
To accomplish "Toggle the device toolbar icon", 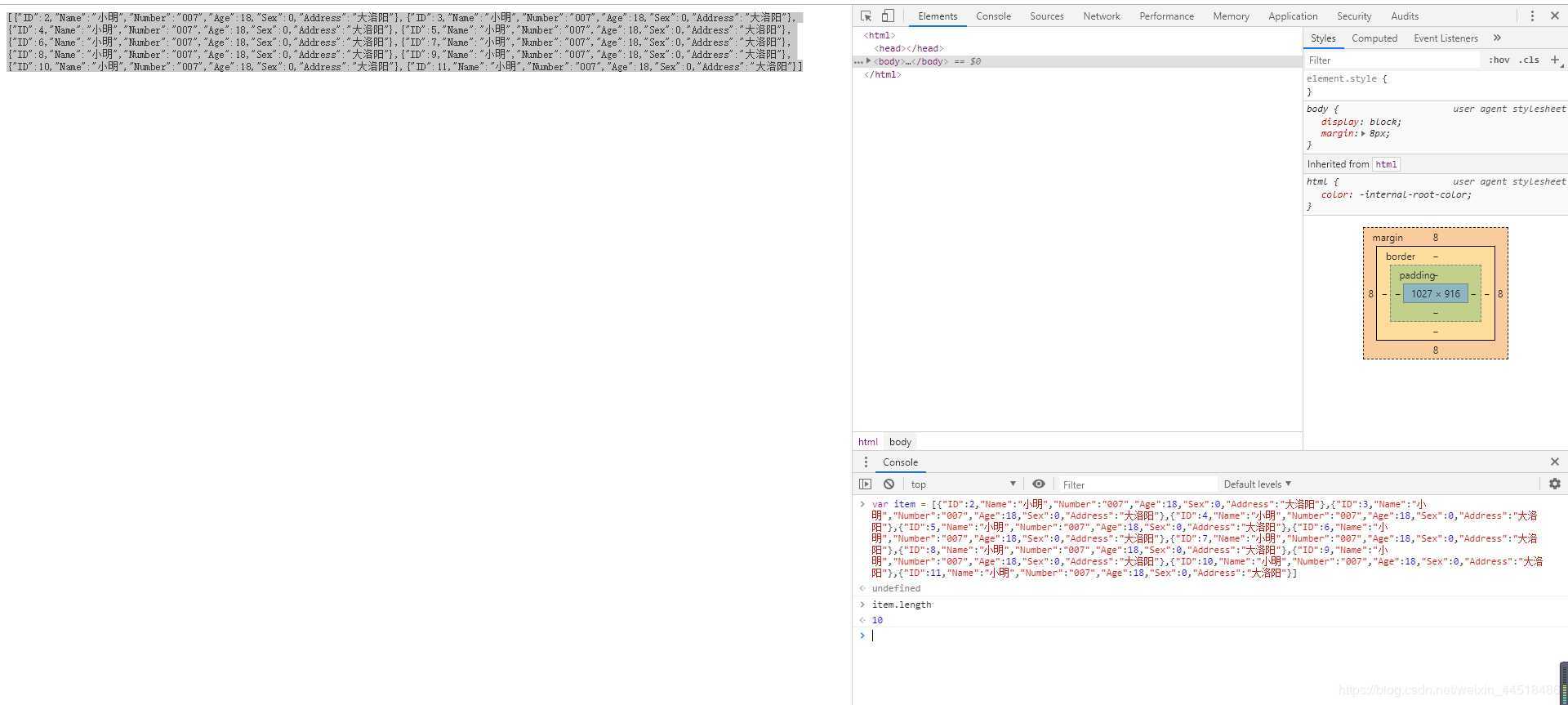I will tap(888, 16).
